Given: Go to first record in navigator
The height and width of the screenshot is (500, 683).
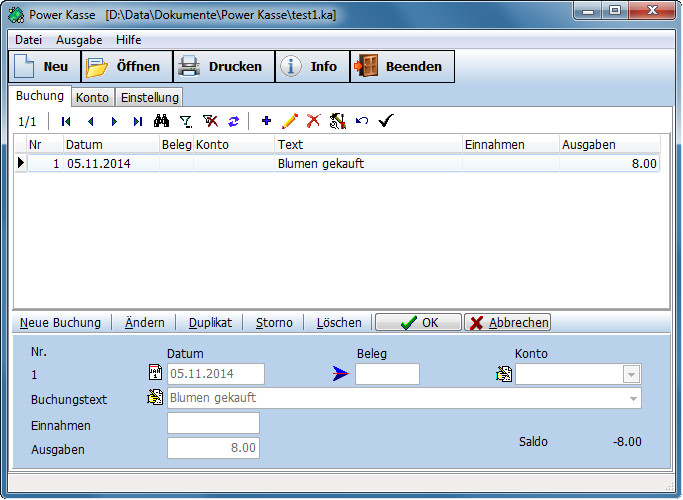Looking at the screenshot, I should (x=66, y=122).
